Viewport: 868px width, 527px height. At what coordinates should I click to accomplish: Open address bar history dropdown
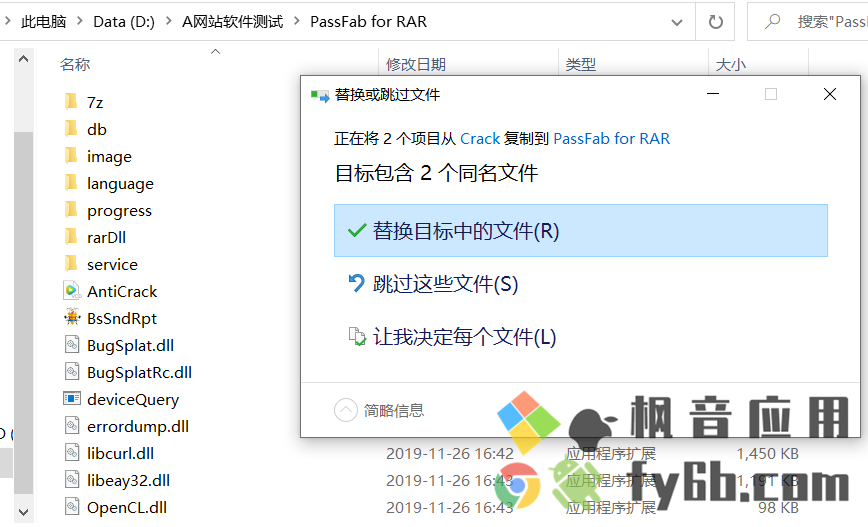pyautogui.click(x=676, y=22)
